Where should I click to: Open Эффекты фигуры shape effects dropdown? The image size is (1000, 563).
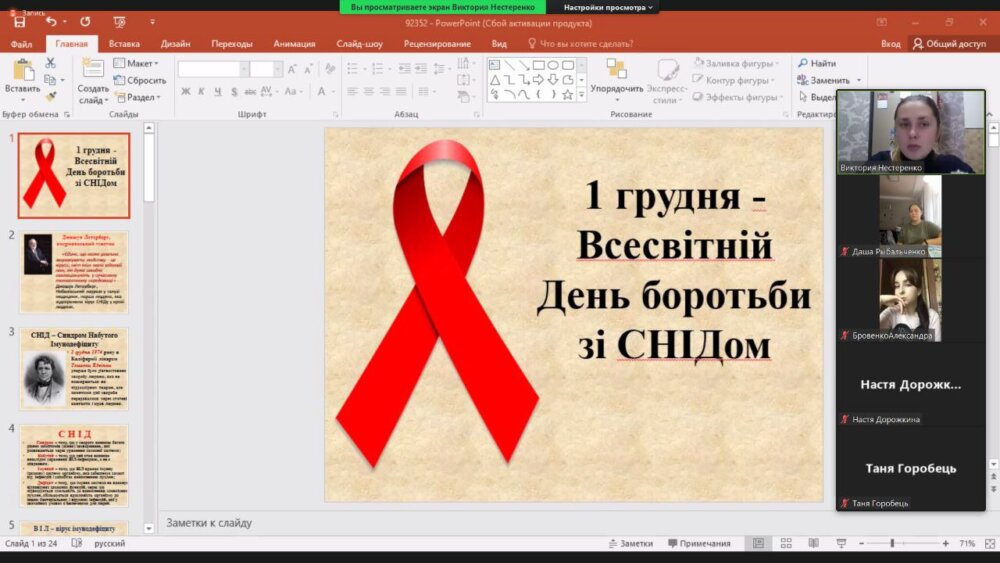tap(737, 97)
